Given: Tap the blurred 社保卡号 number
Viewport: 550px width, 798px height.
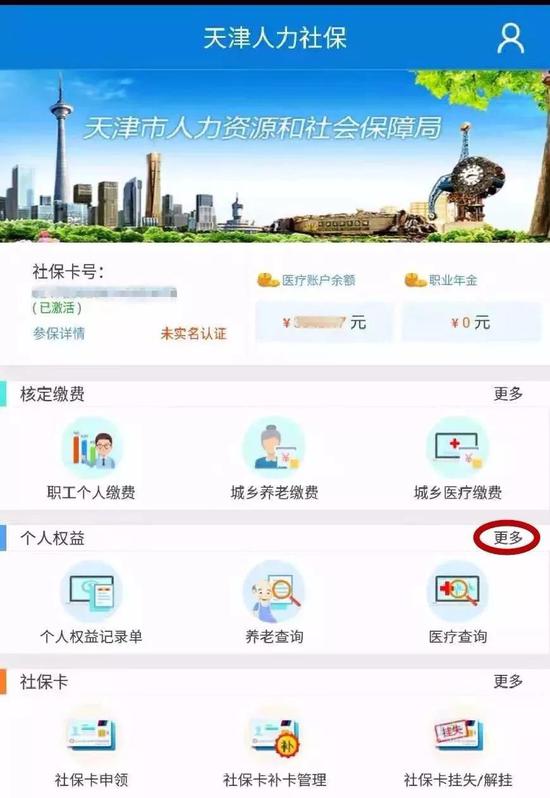Looking at the screenshot, I should click(104, 293).
